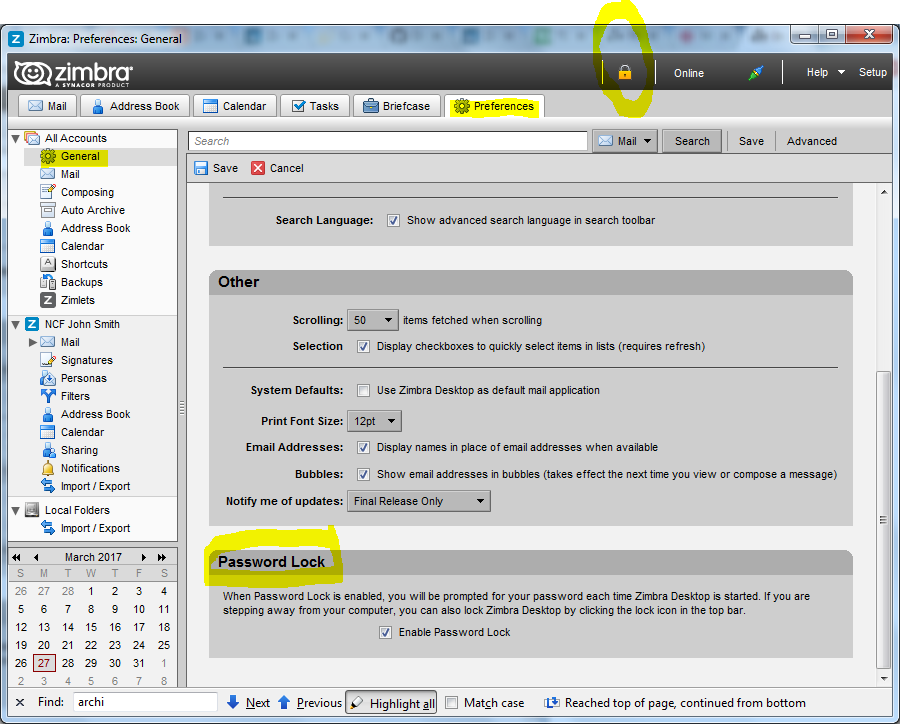
Task: Select General preferences item
Action: (80, 156)
